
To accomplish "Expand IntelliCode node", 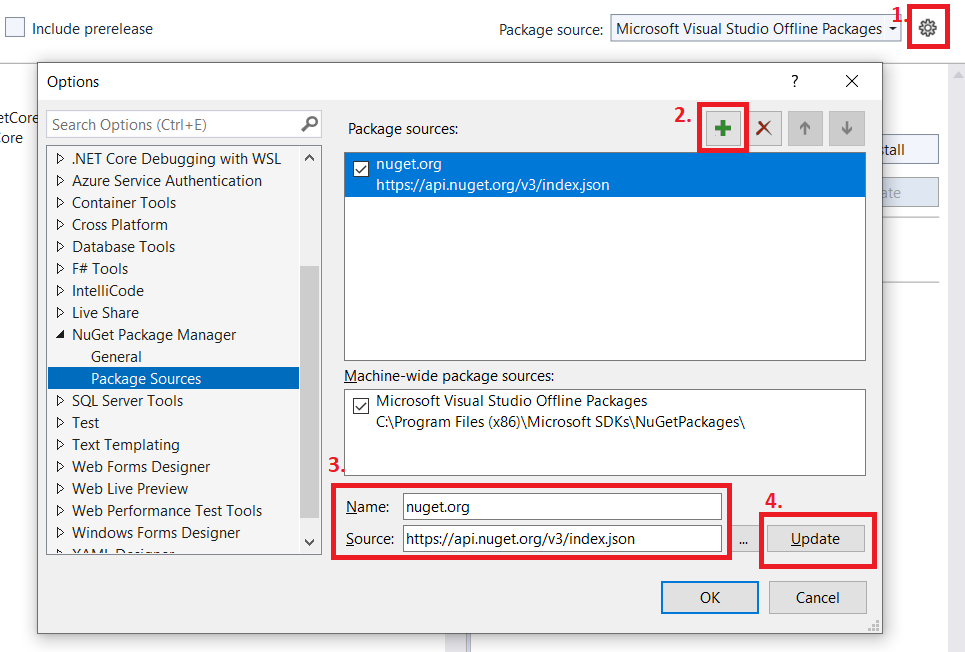I will (60, 291).
